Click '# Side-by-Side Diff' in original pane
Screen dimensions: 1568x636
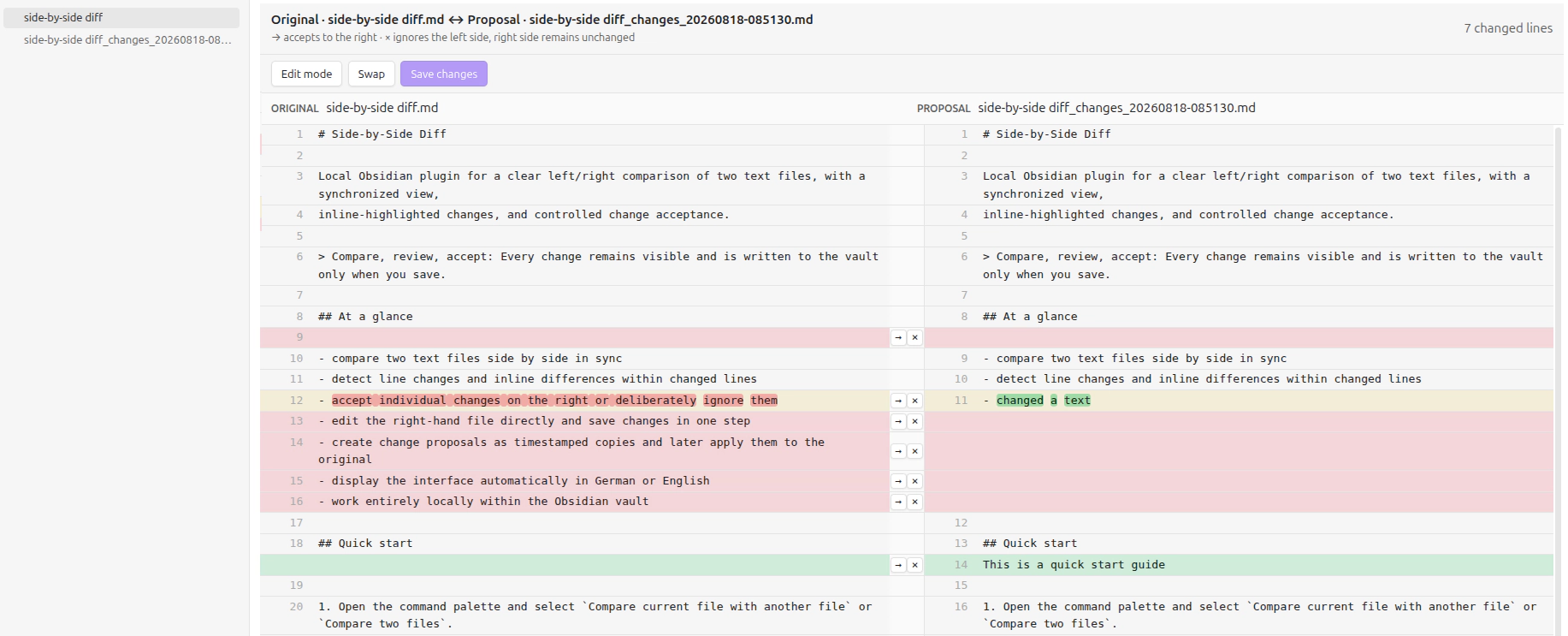coord(382,134)
